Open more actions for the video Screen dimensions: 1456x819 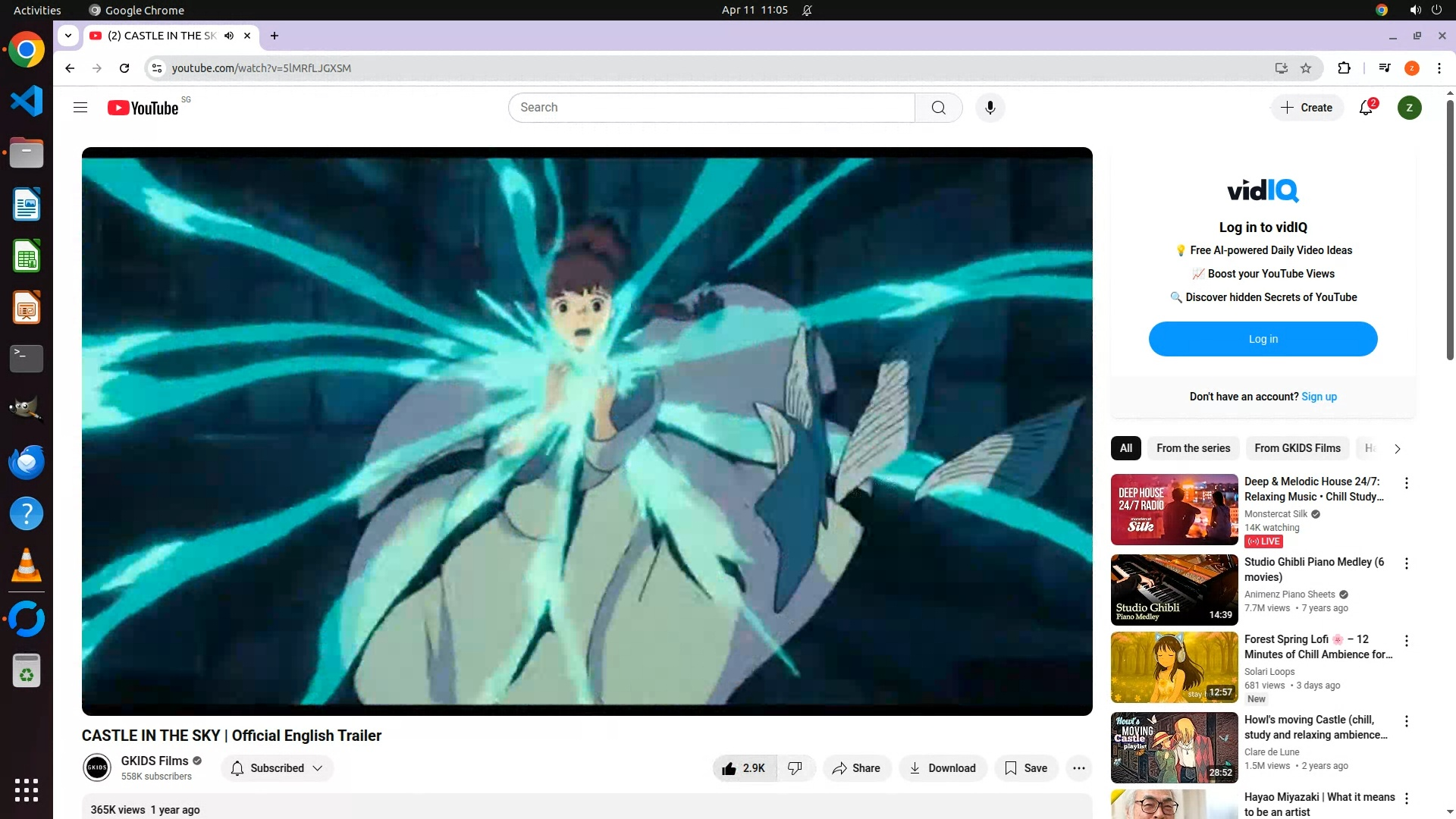click(x=1078, y=768)
